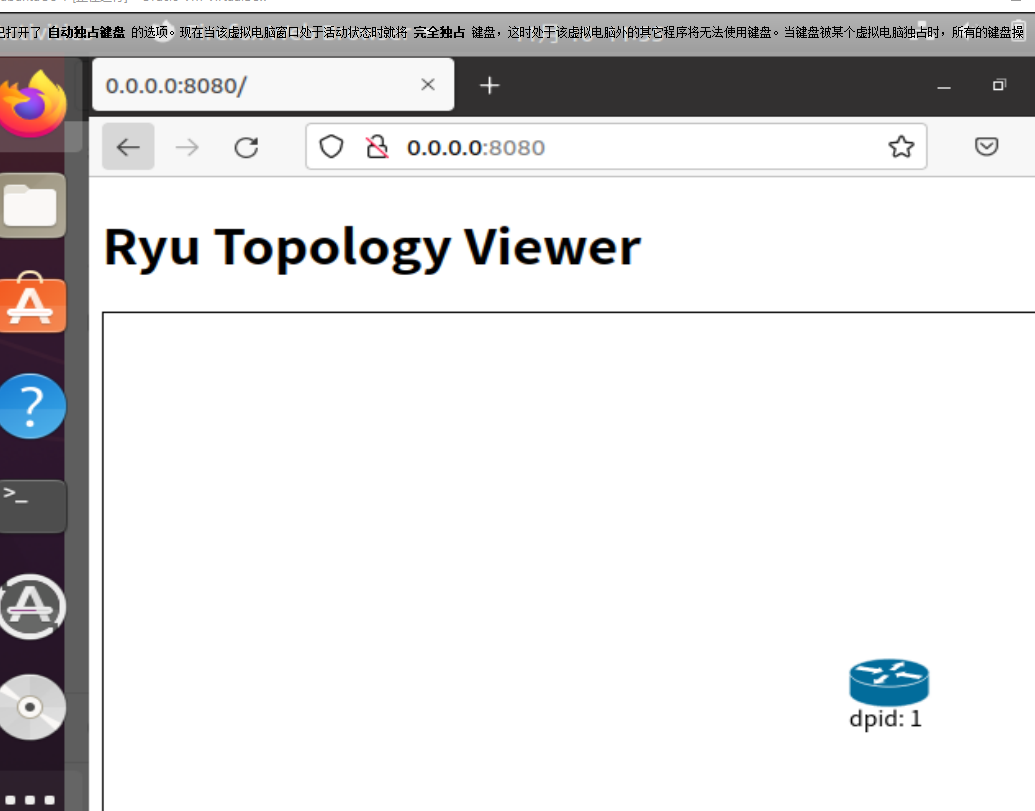Minimize the Firefox window
The width and height of the screenshot is (1035, 811).
click(x=944, y=86)
